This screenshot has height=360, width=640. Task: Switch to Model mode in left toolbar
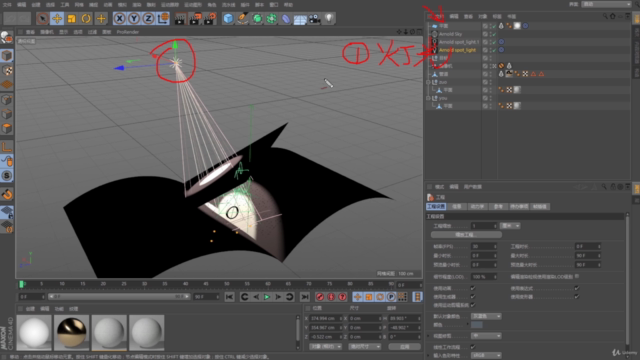tap(7, 56)
